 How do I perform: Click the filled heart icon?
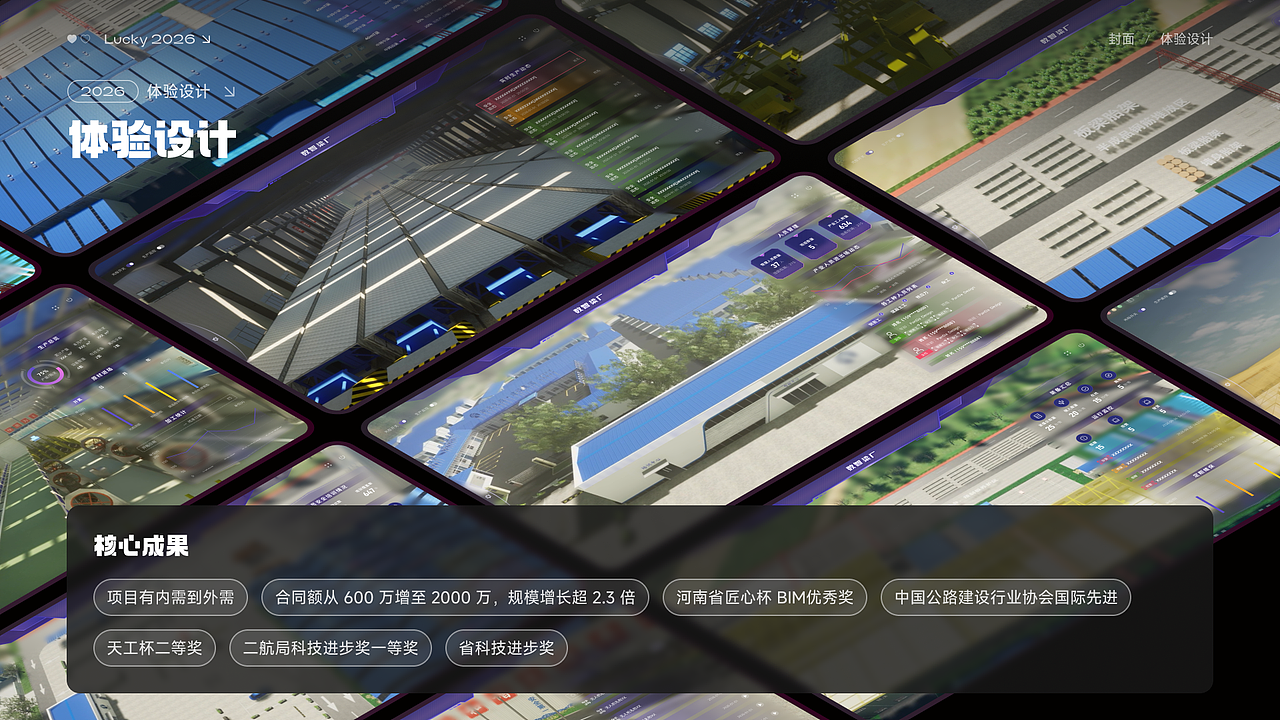(x=72, y=39)
